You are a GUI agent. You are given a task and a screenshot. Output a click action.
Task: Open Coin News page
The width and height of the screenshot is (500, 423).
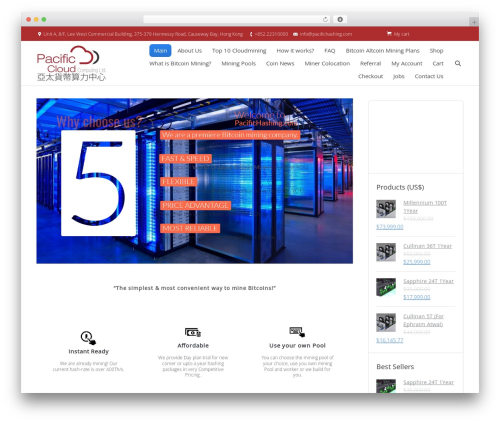tap(280, 63)
